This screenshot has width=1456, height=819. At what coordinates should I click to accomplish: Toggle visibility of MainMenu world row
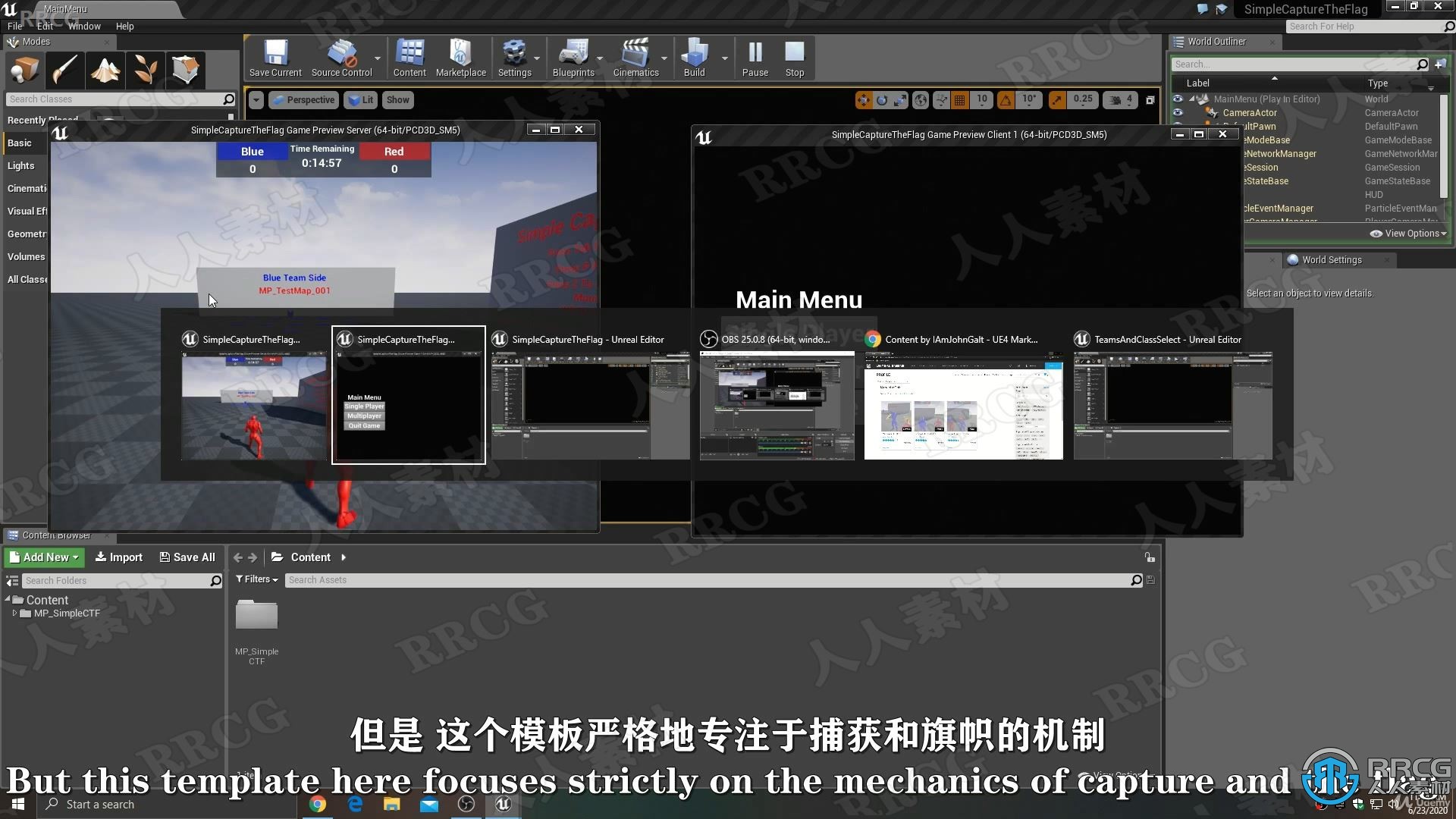pyautogui.click(x=1178, y=99)
